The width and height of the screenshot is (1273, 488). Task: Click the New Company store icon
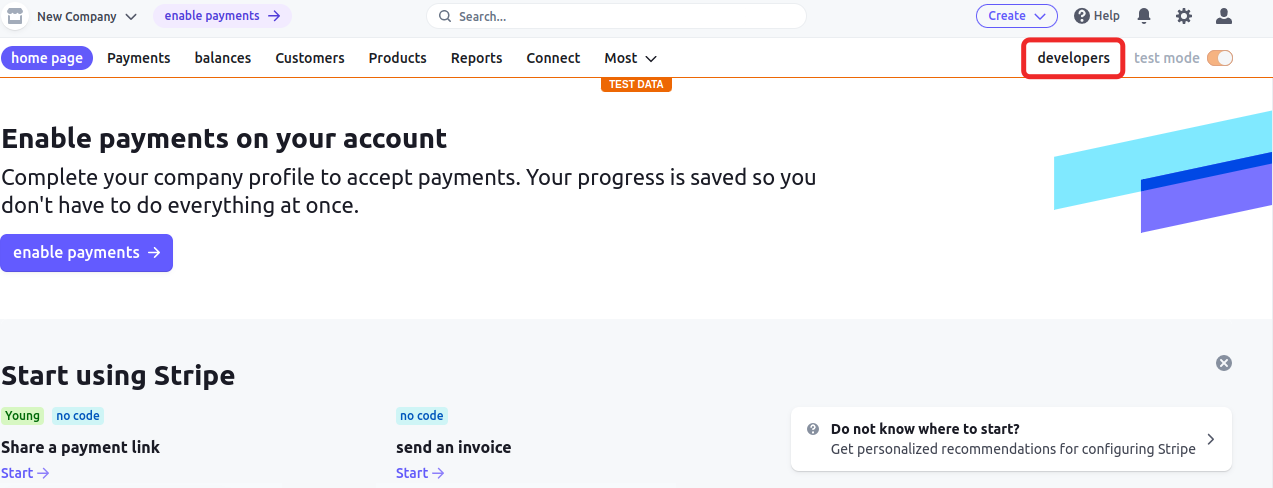(x=15, y=16)
